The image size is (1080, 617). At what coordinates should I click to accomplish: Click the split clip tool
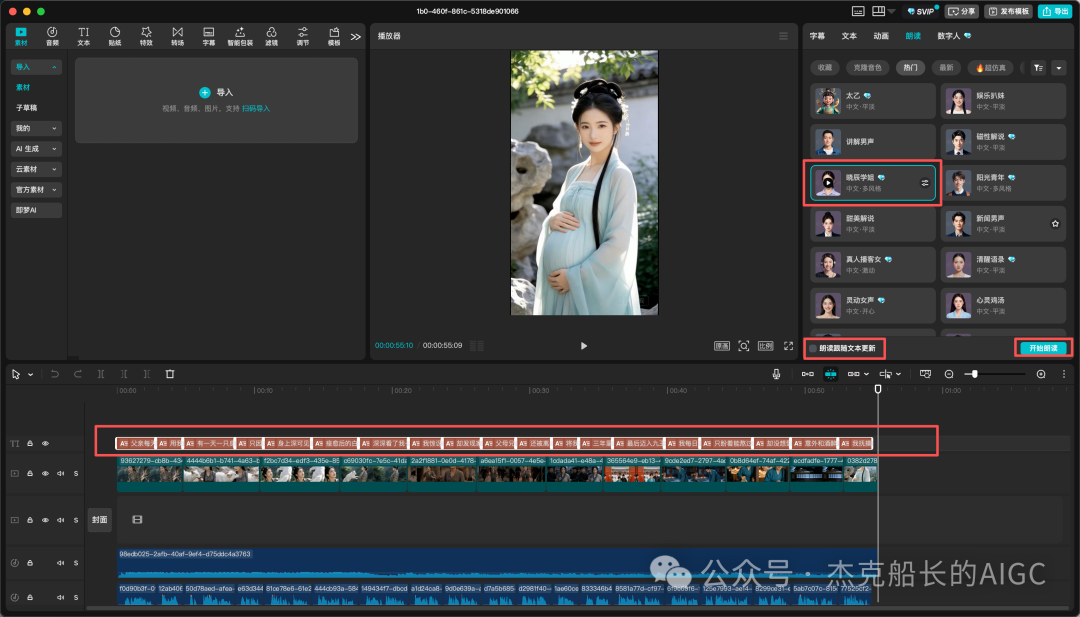(101, 374)
